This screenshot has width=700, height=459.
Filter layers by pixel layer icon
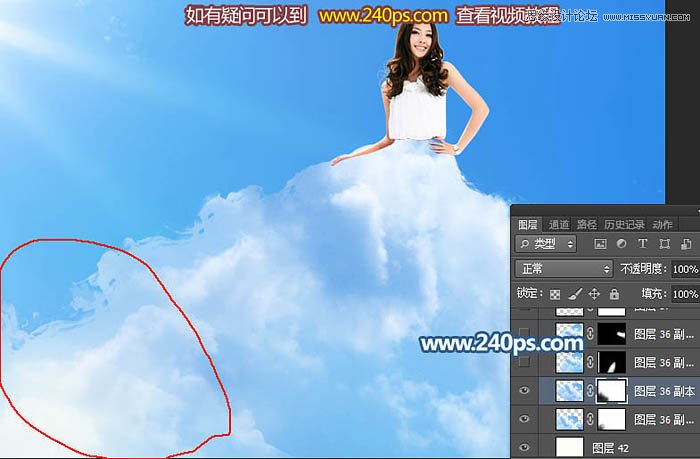click(600, 244)
